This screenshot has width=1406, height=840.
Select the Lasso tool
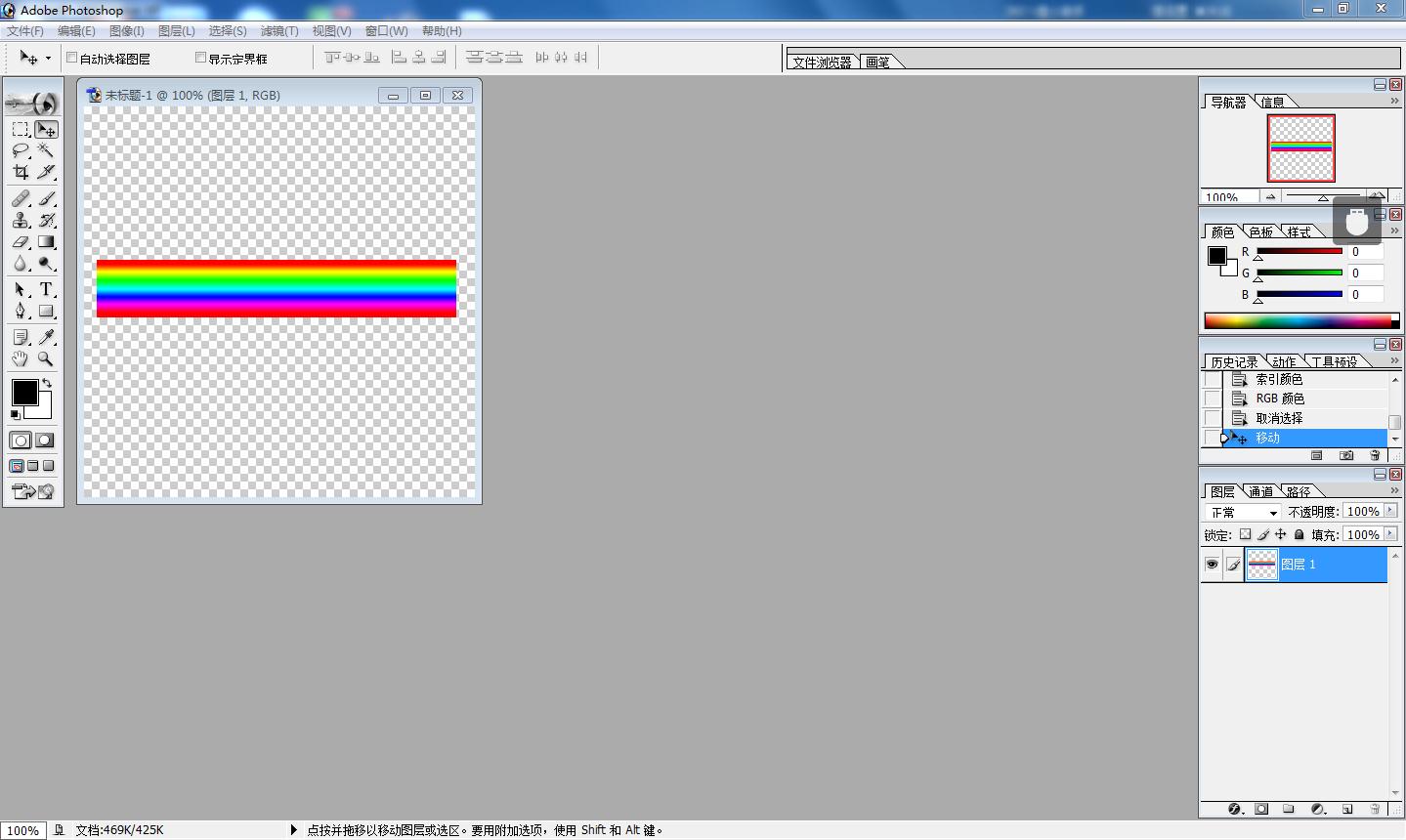pos(21,150)
